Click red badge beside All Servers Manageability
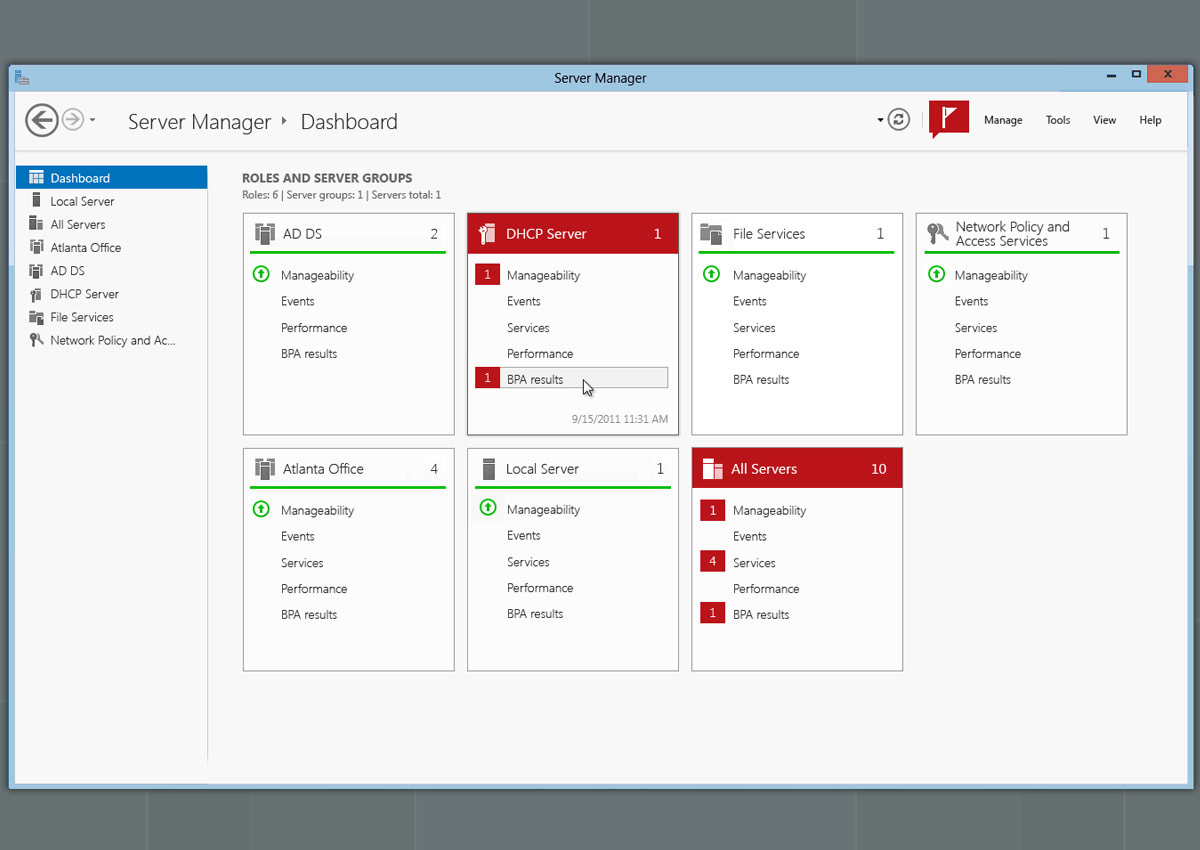 pos(712,511)
